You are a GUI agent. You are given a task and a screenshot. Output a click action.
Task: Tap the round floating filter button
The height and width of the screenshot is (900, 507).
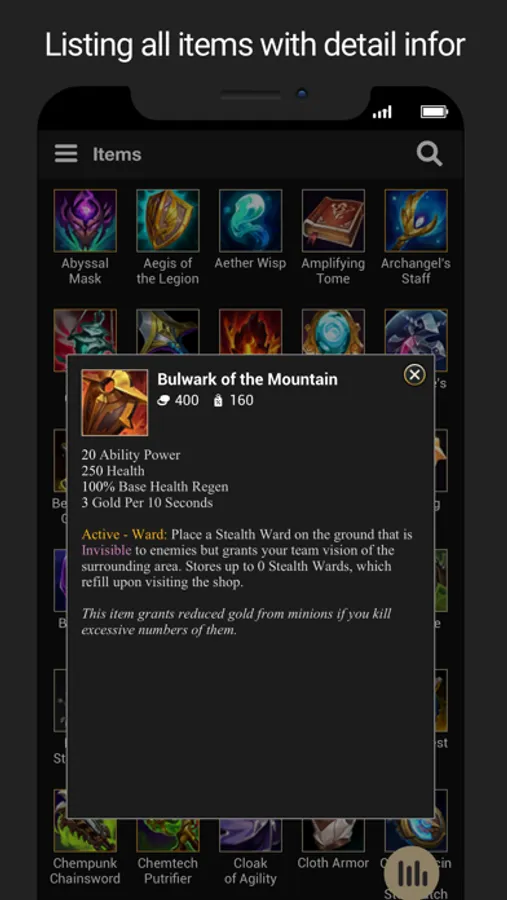tap(412, 873)
